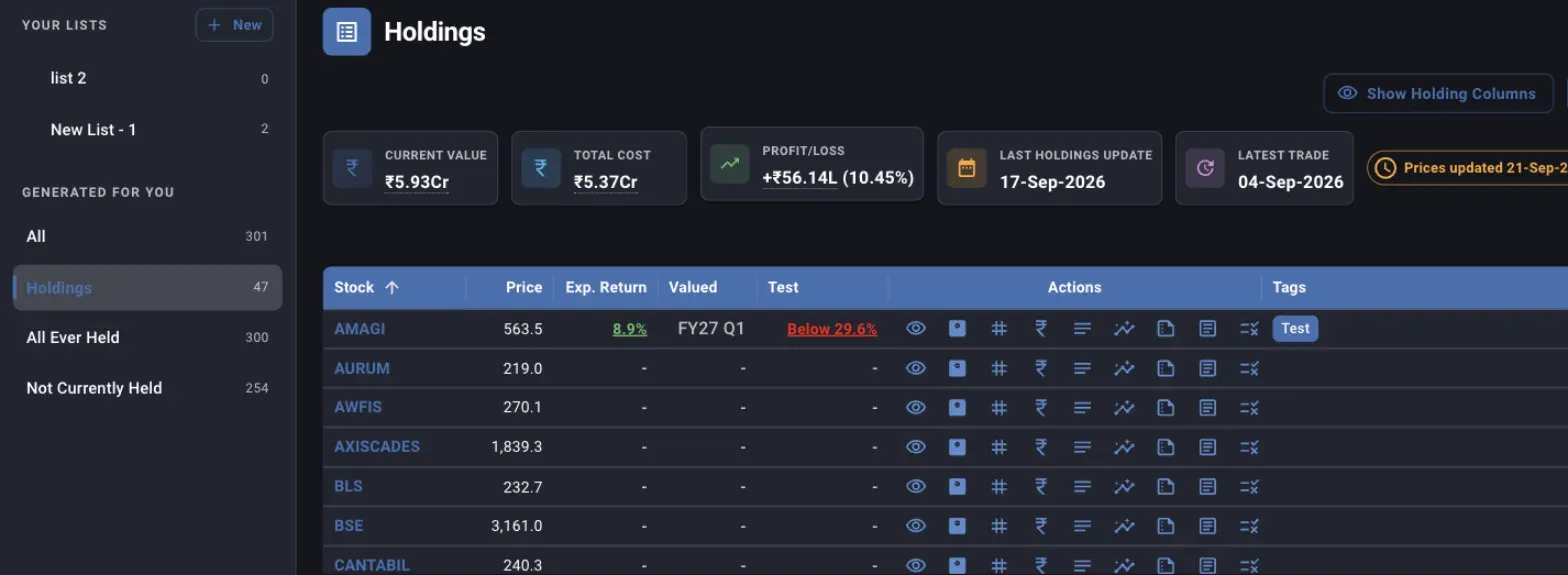Open the AMAGI stock link

(x=359, y=328)
